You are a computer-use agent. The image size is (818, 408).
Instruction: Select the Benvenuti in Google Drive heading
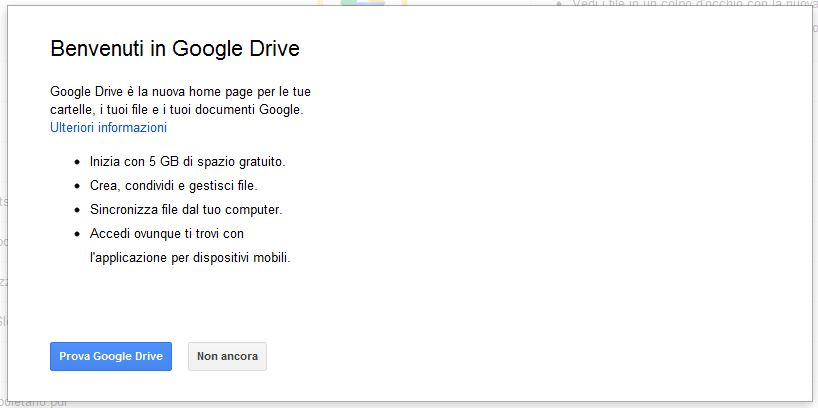pos(175,49)
